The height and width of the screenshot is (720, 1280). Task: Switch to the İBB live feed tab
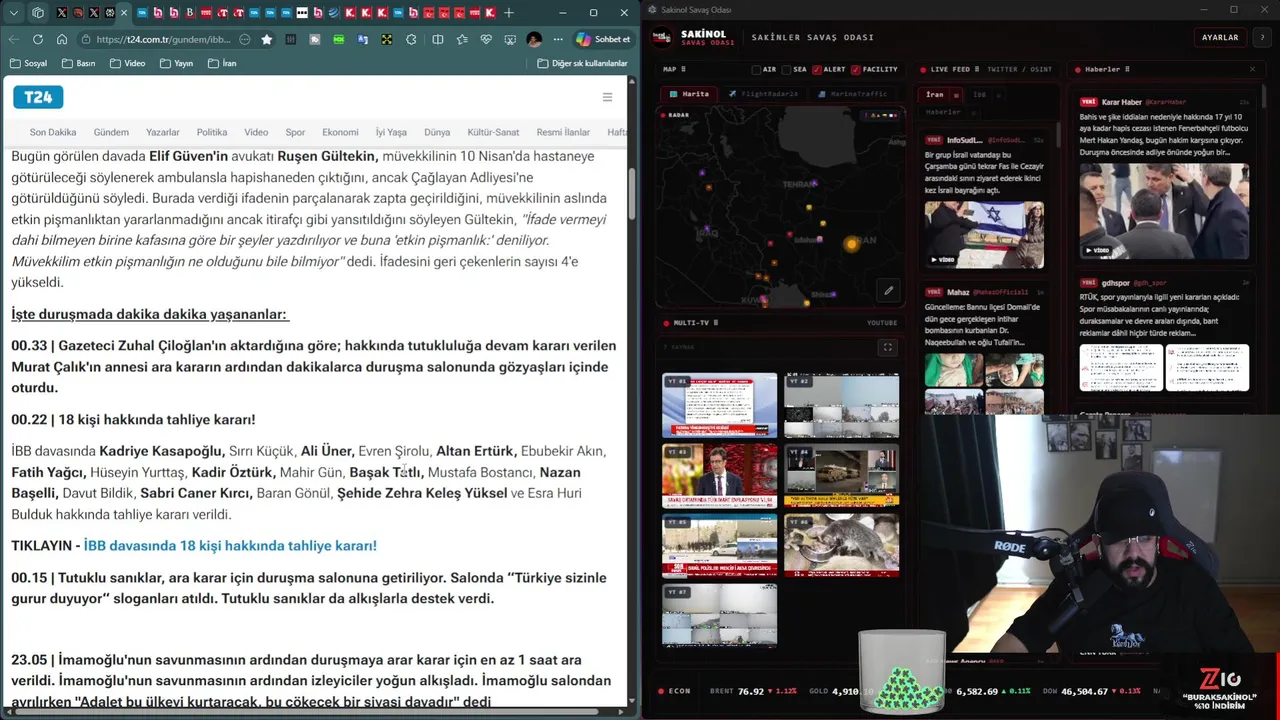[x=980, y=95]
